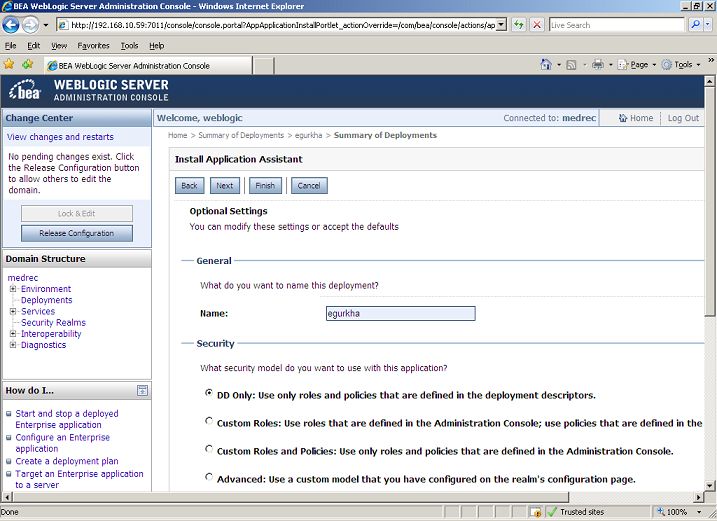Open Deployments in Domain Structure

point(47,300)
